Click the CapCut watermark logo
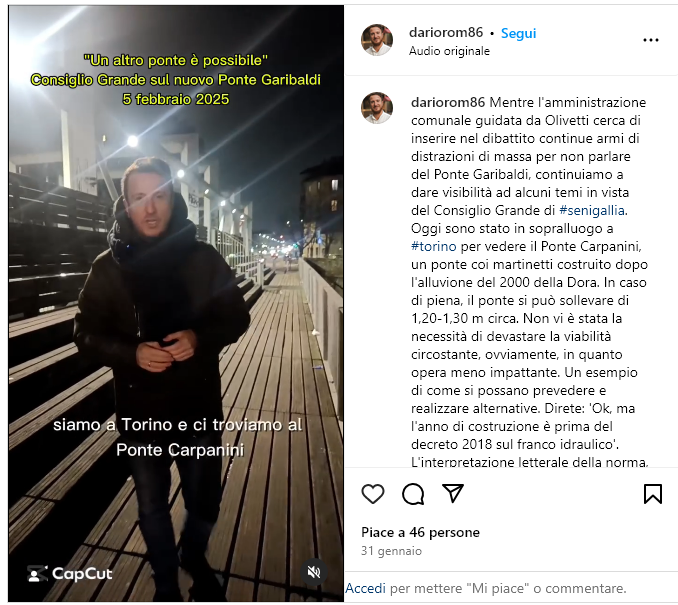Viewport: 678px width, 605px height. point(70,574)
